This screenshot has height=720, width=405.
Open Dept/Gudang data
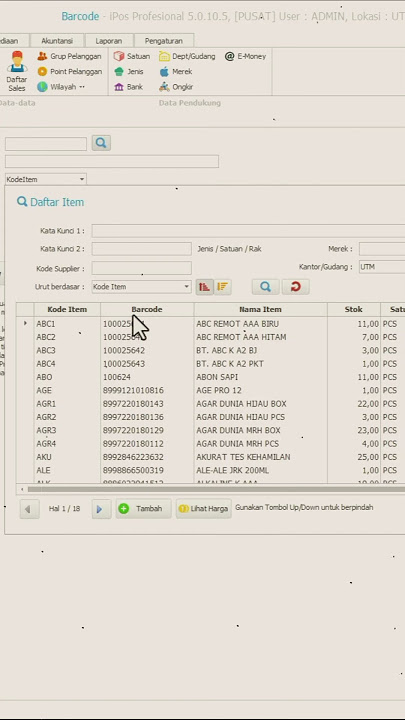click(187, 56)
